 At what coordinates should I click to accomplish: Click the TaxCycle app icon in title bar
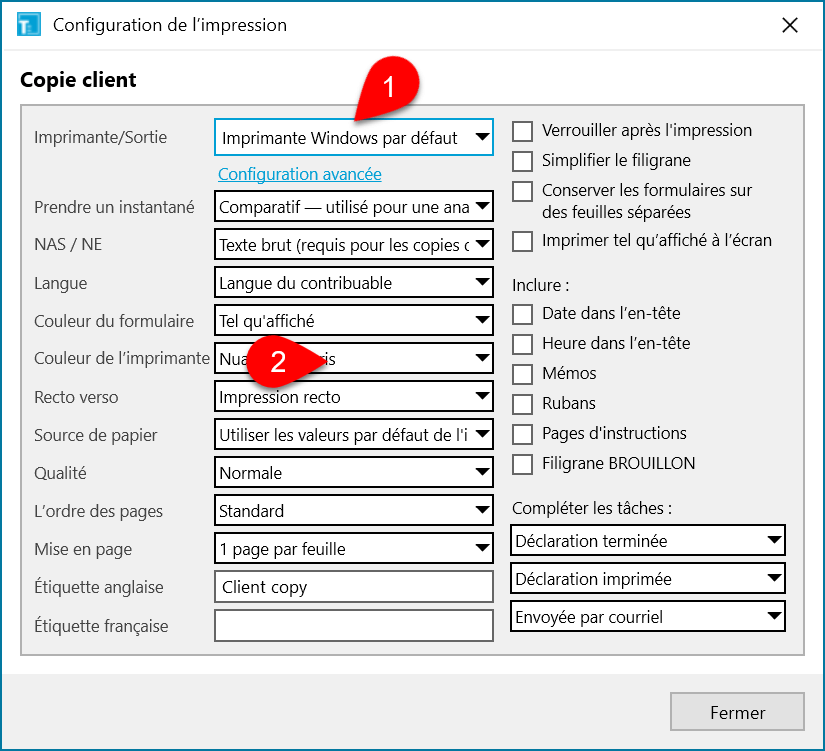click(28, 25)
